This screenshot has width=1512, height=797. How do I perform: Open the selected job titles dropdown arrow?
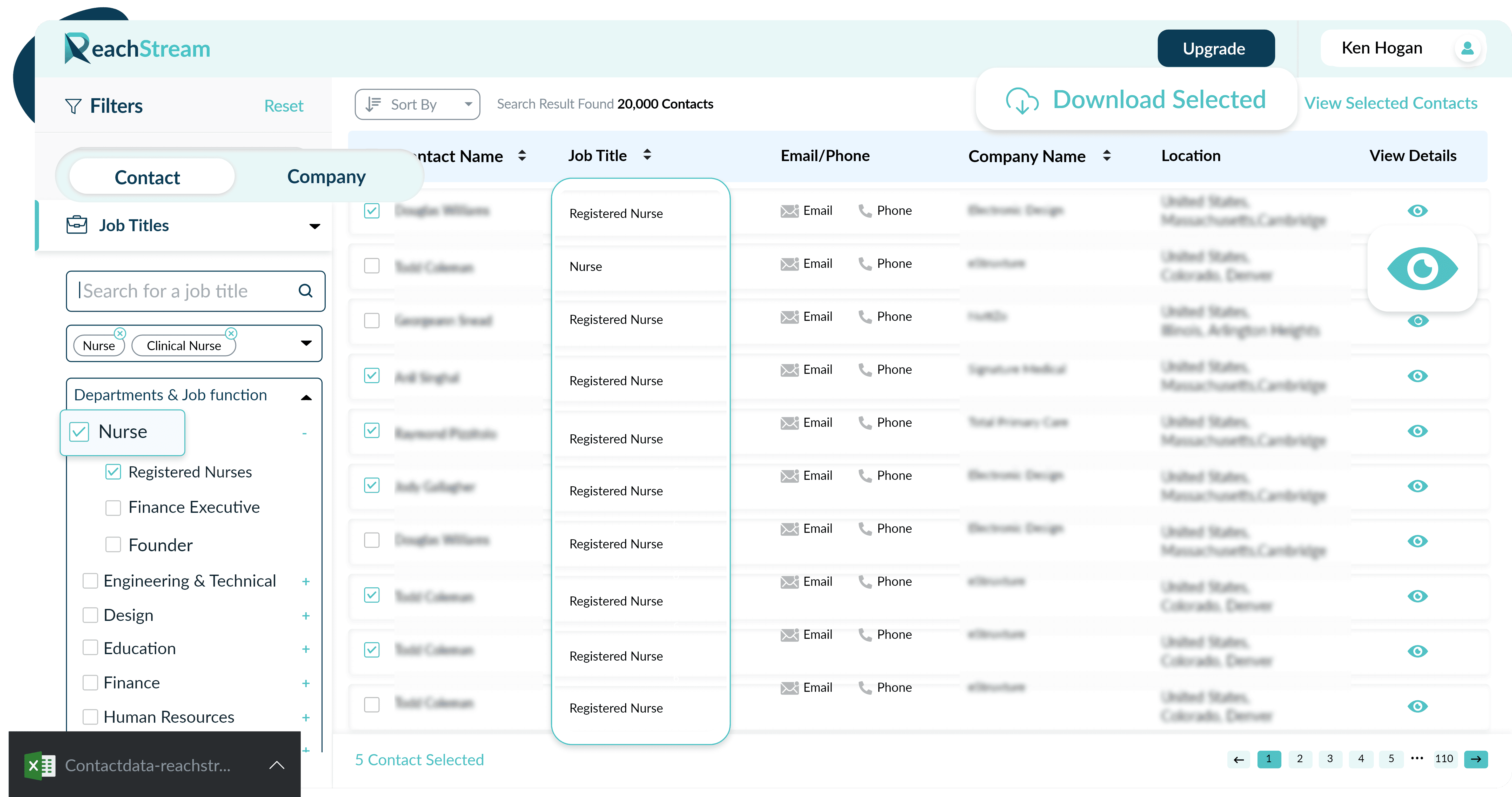coord(306,343)
